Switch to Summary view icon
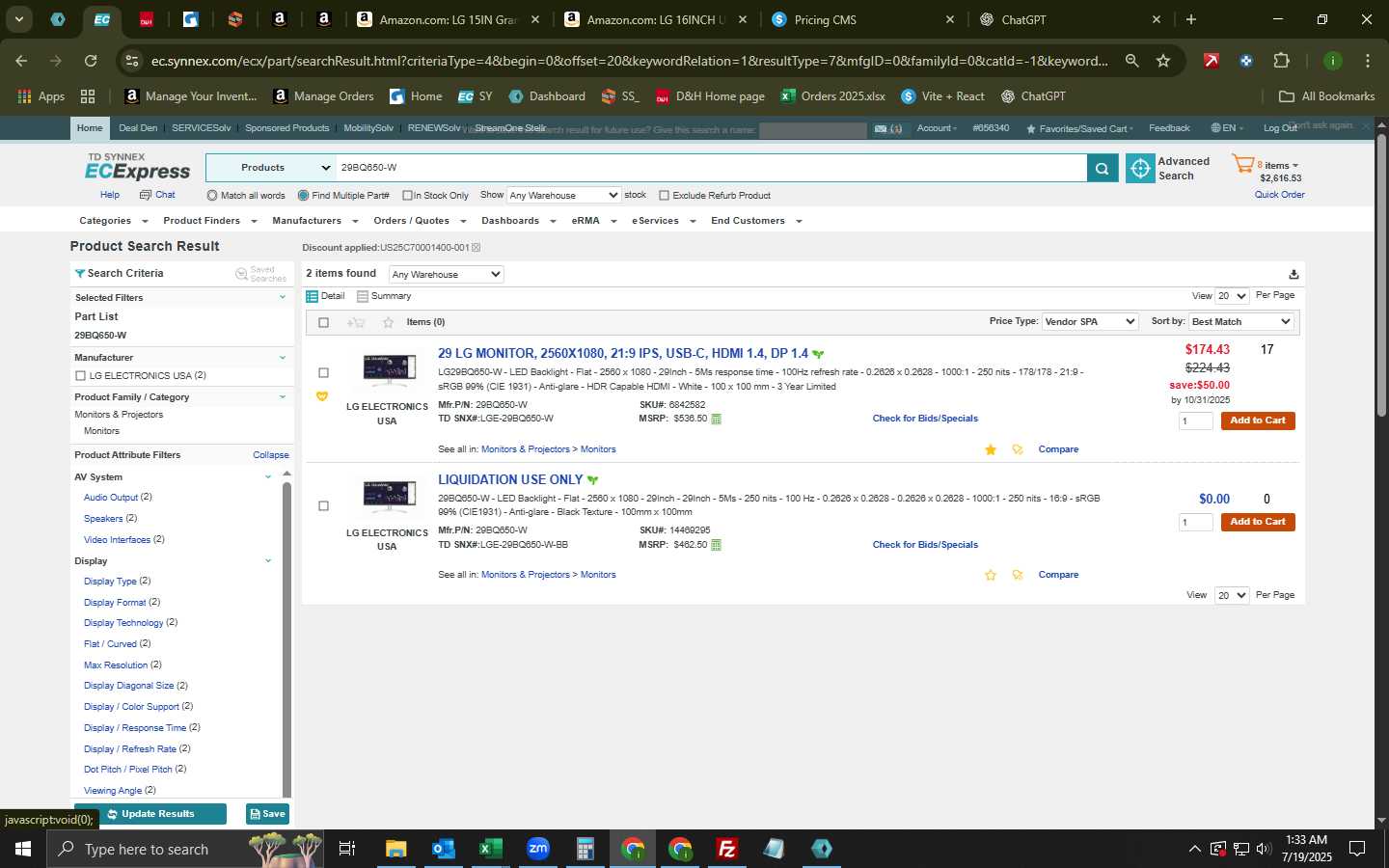Image resolution: width=1389 pixels, height=868 pixels. [363, 297]
